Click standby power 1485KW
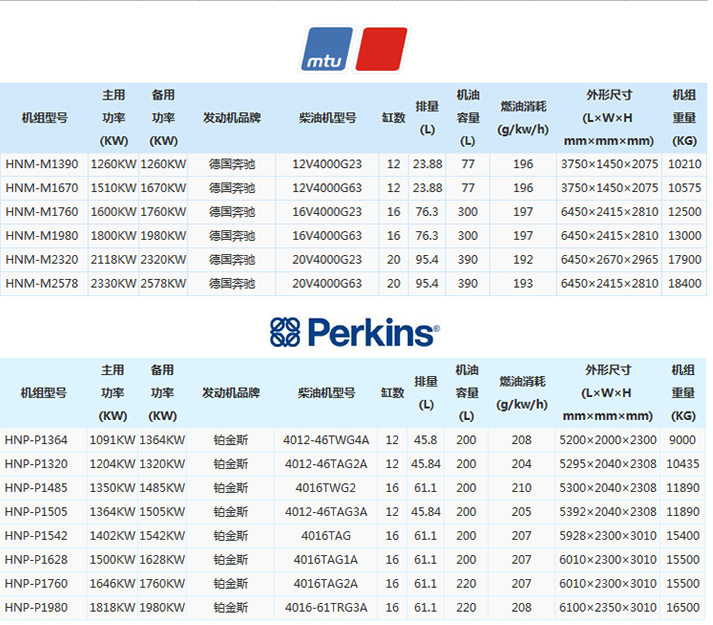Image resolution: width=713 pixels, height=625 pixels. pos(162,488)
